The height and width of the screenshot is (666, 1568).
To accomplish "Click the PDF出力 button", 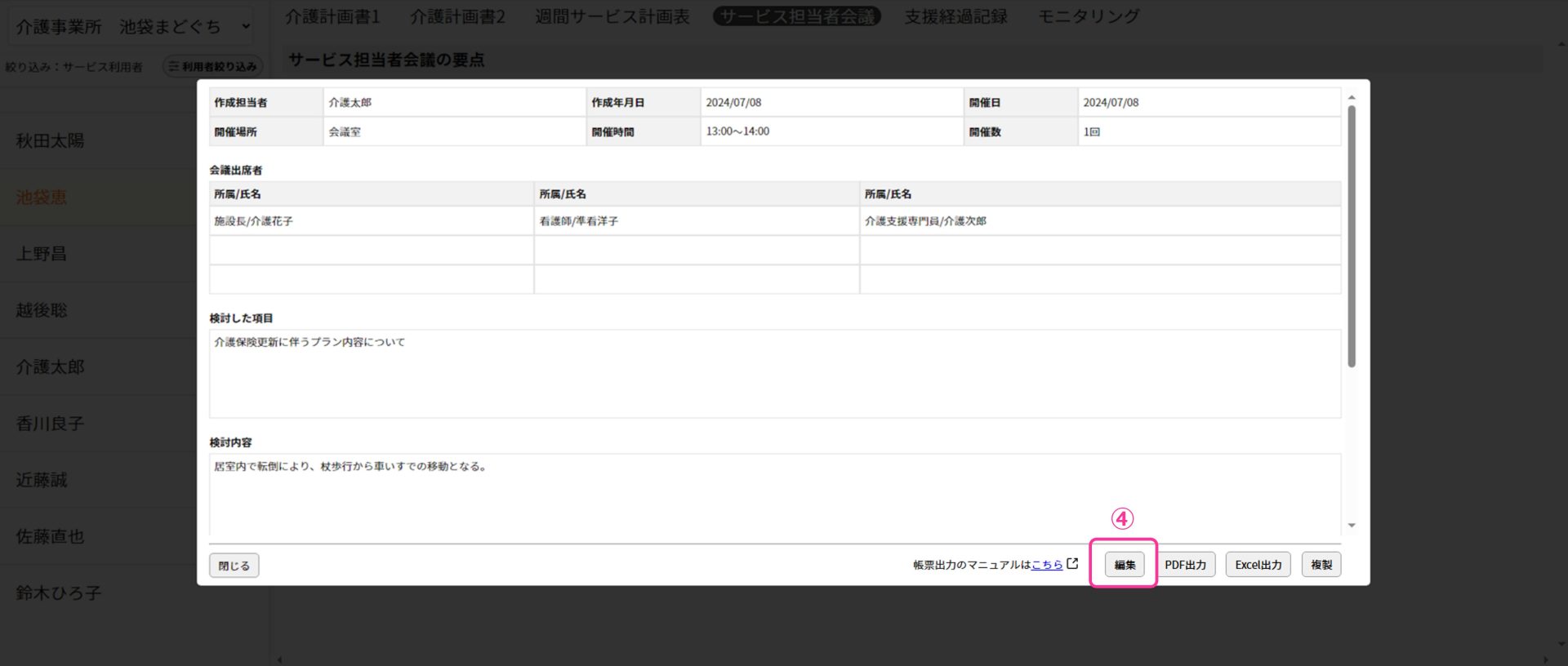I will (1185, 565).
